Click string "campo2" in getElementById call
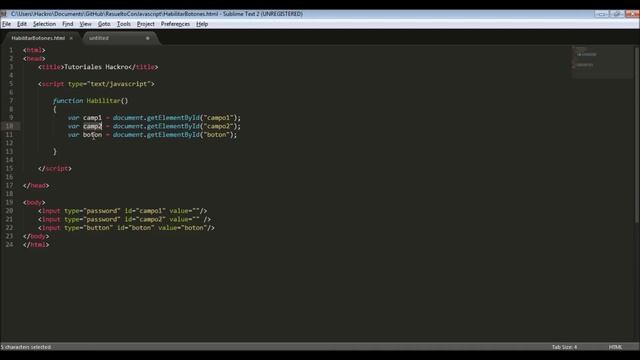The height and width of the screenshot is (360, 640). (218, 126)
